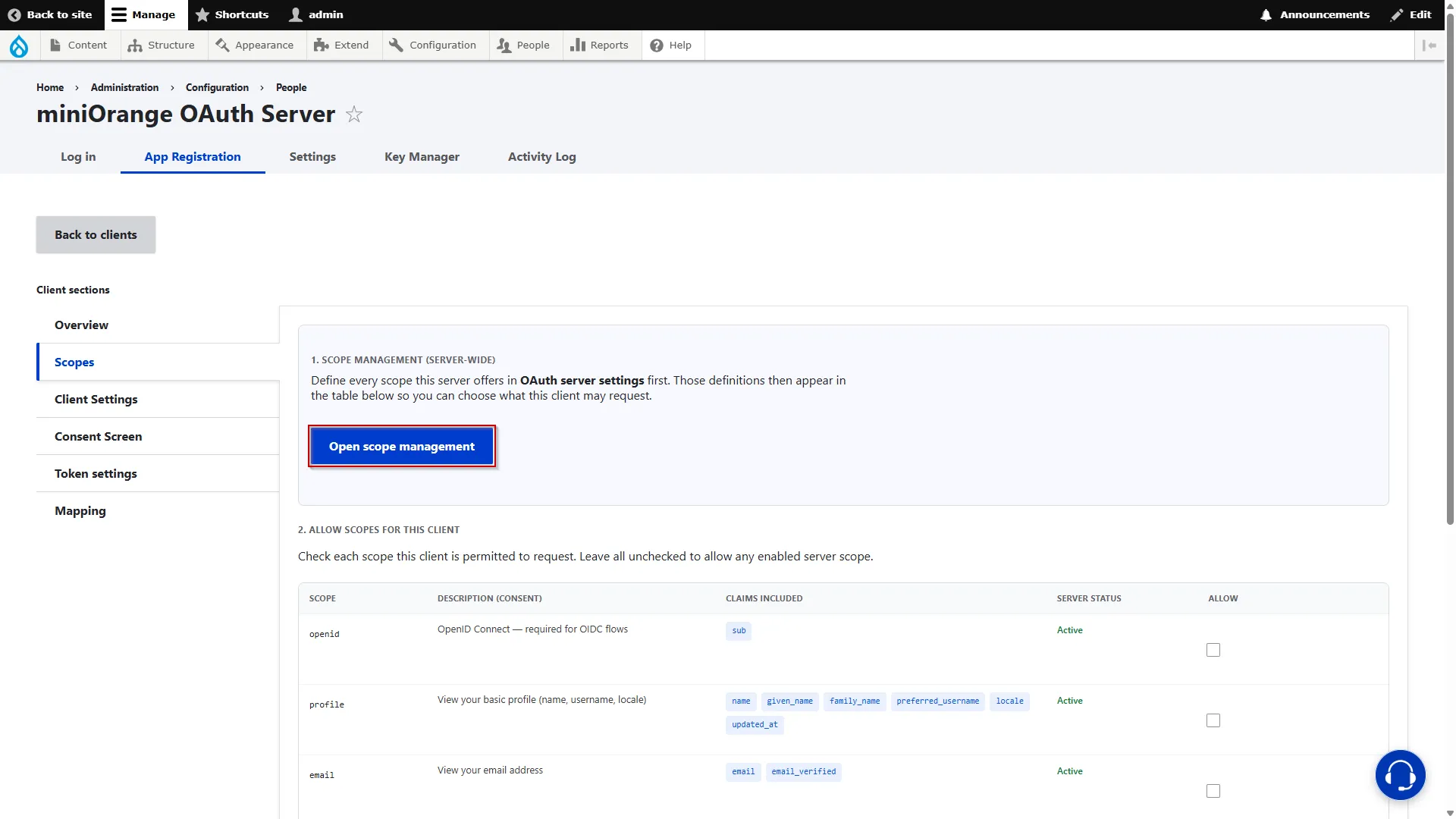The height and width of the screenshot is (819, 1456).
Task: Click Active status in email row
Action: (x=1069, y=771)
